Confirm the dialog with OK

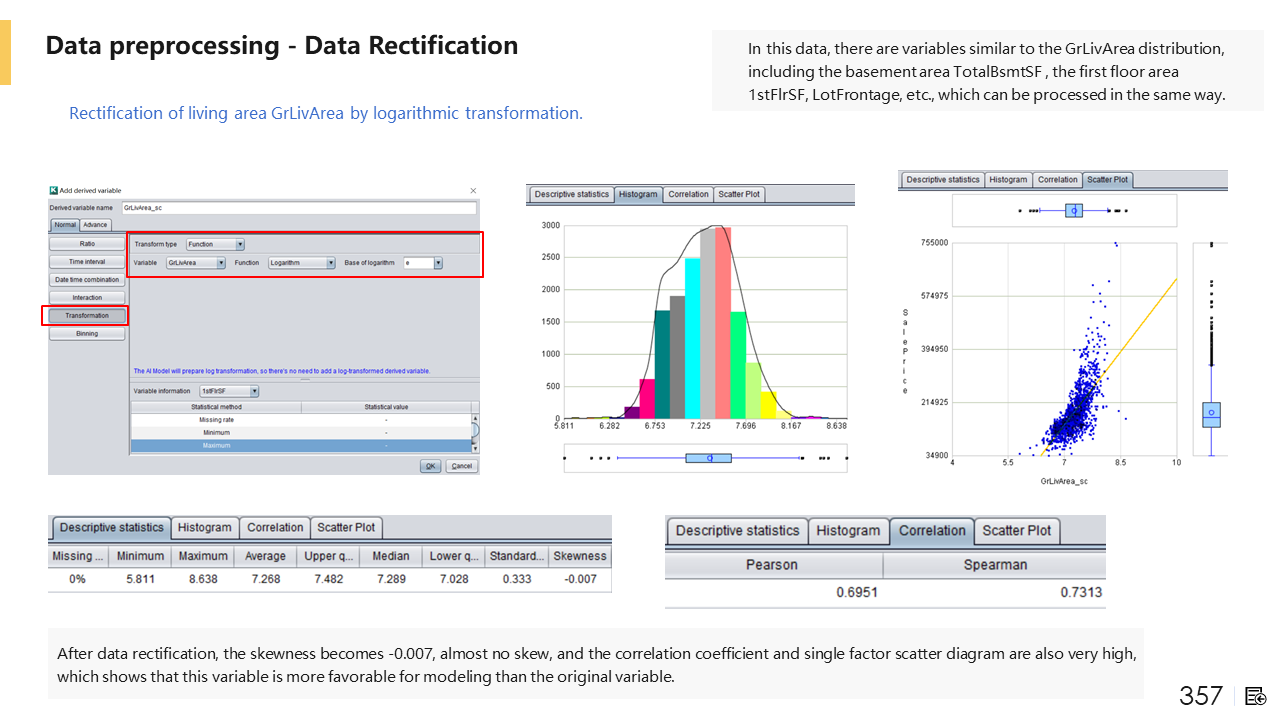coord(430,466)
